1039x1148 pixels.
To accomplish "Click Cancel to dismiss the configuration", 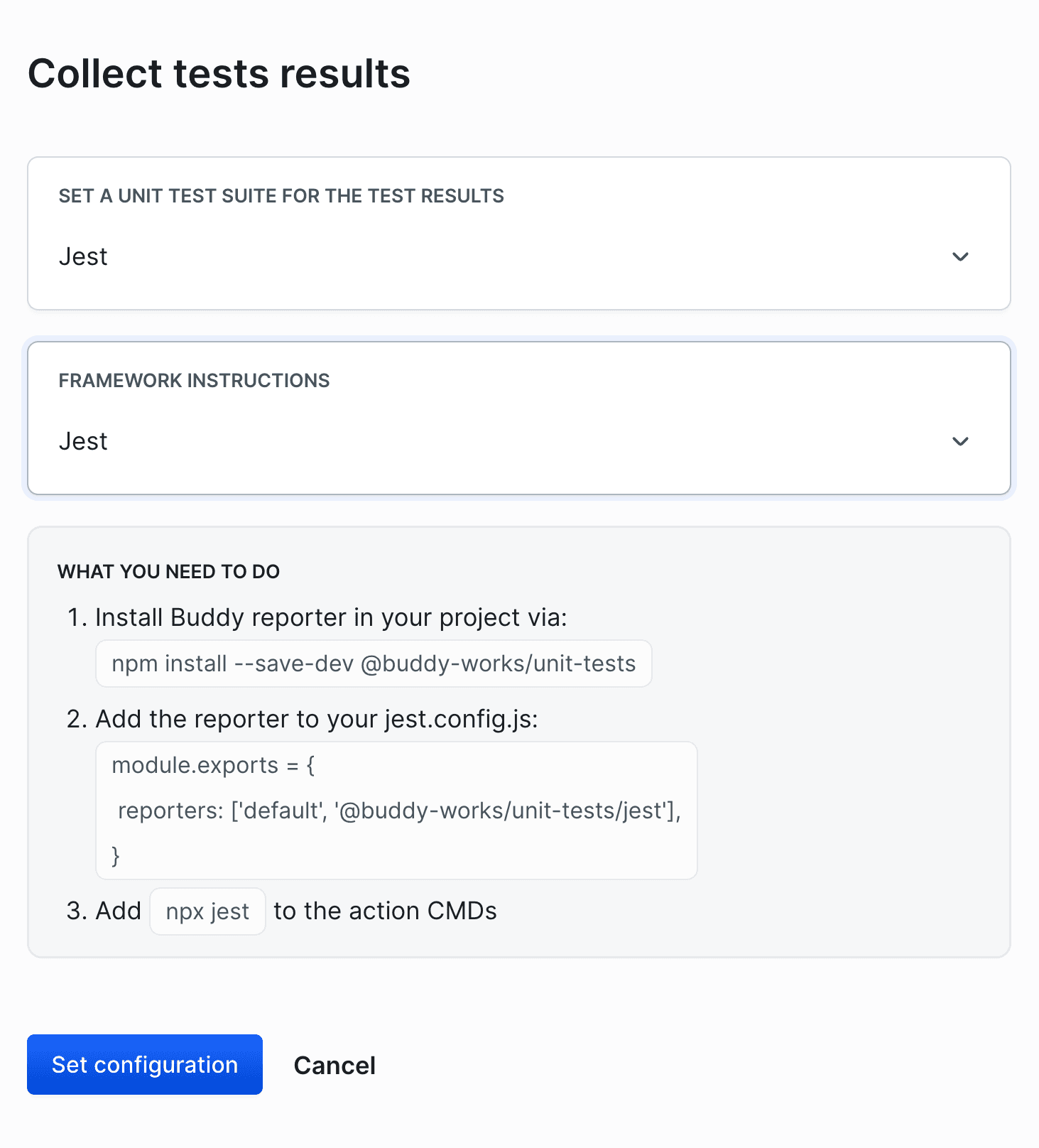I will pyautogui.click(x=334, y=1065).
